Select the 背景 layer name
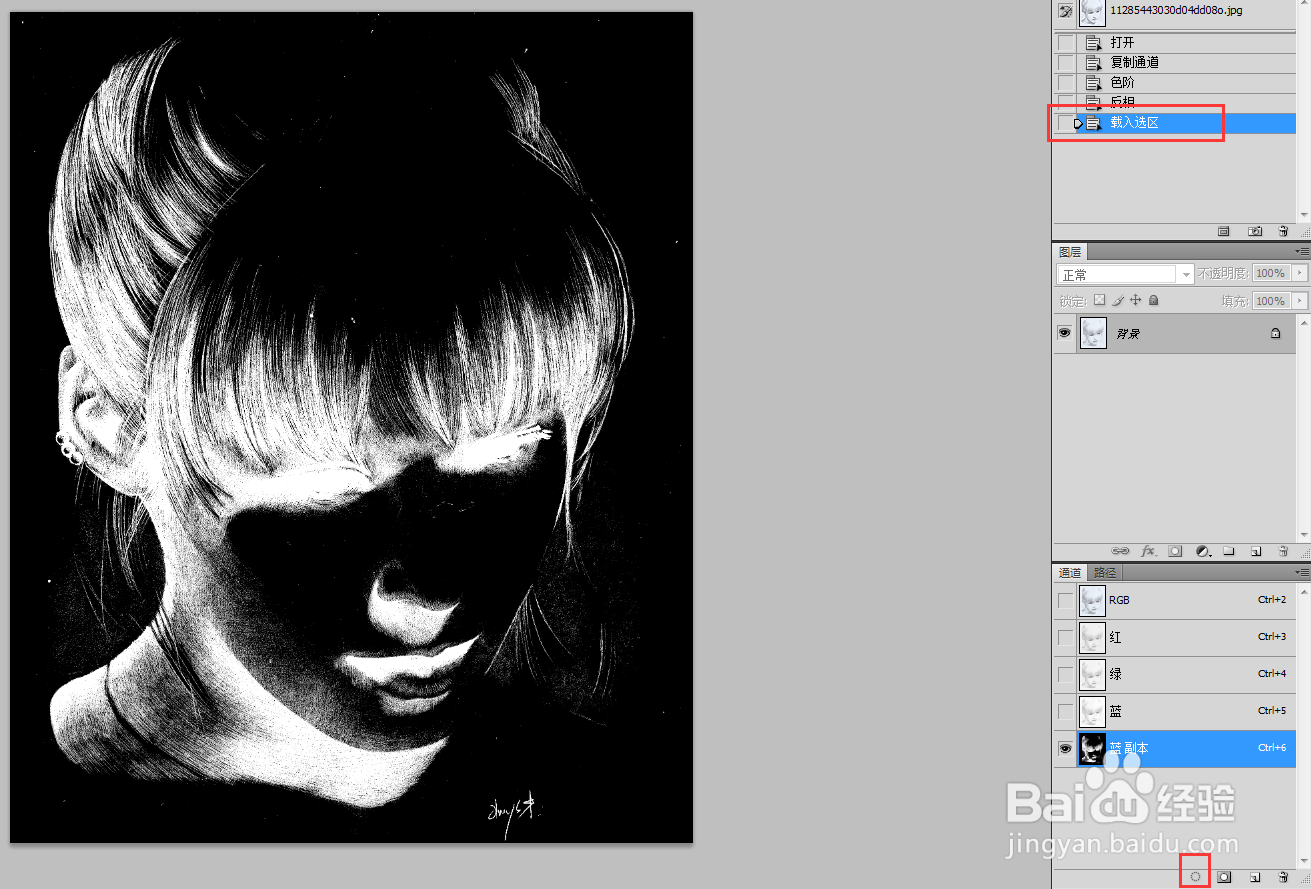The height and width of the screenshot is (889, 1311). (1128, 334)
